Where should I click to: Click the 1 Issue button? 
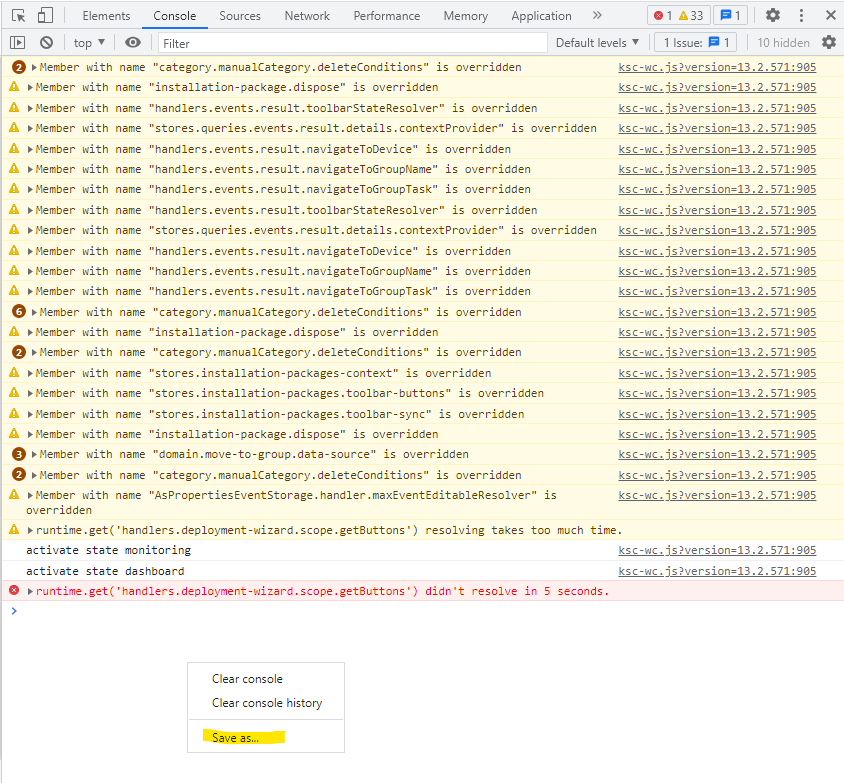click(x=695, y=43)
